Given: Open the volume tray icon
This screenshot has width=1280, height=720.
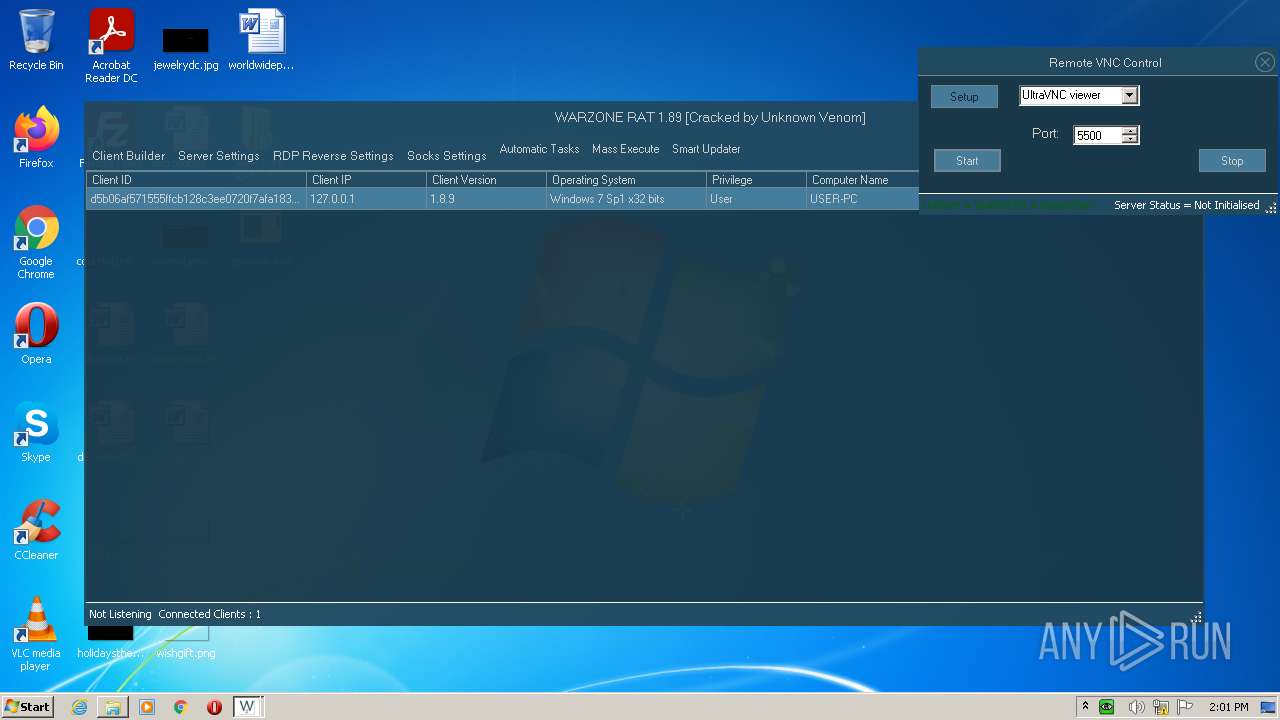Looking at the screenshot, I should click(x=1137, y=707).
